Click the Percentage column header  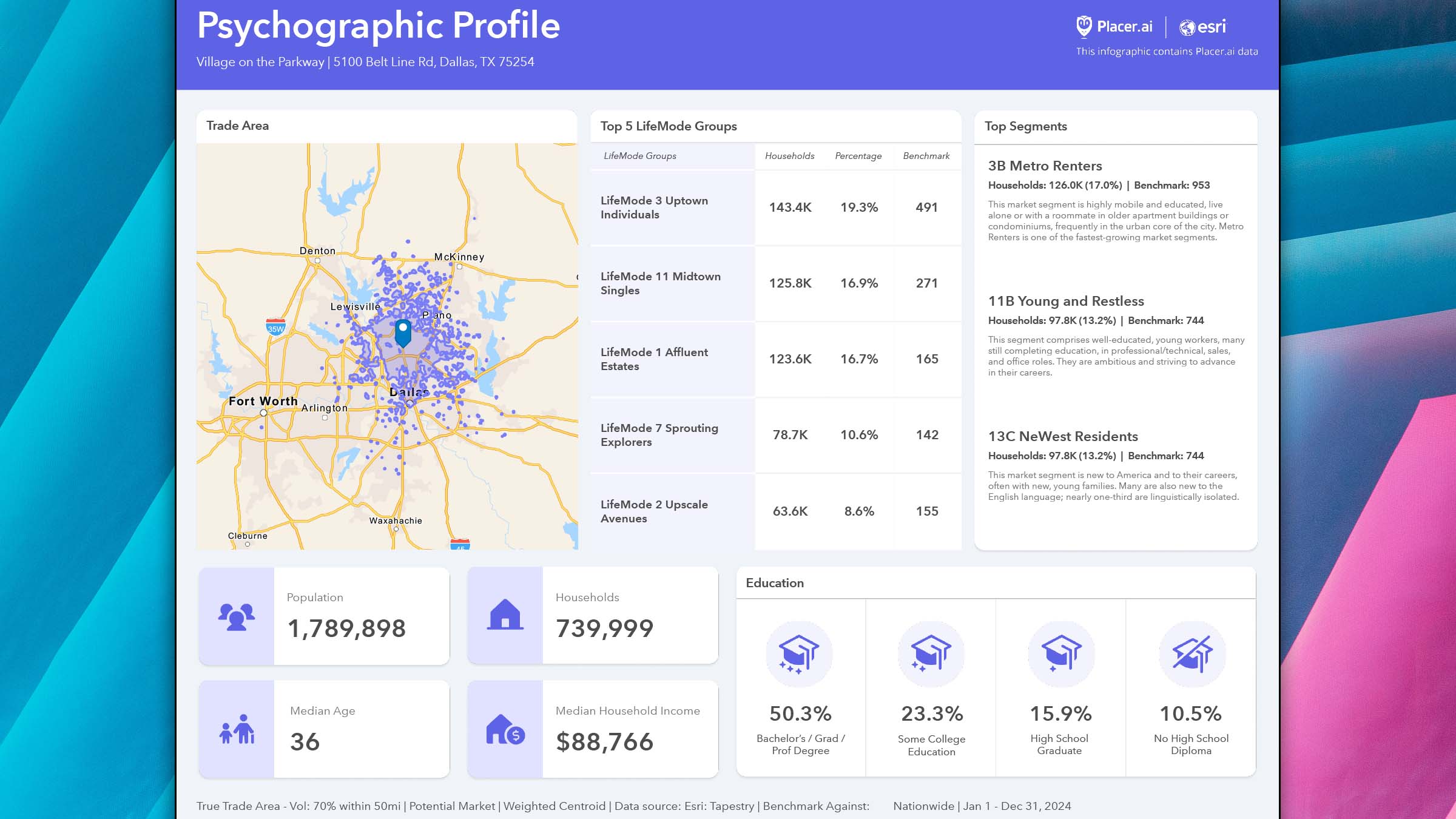(x=858, y=156)
